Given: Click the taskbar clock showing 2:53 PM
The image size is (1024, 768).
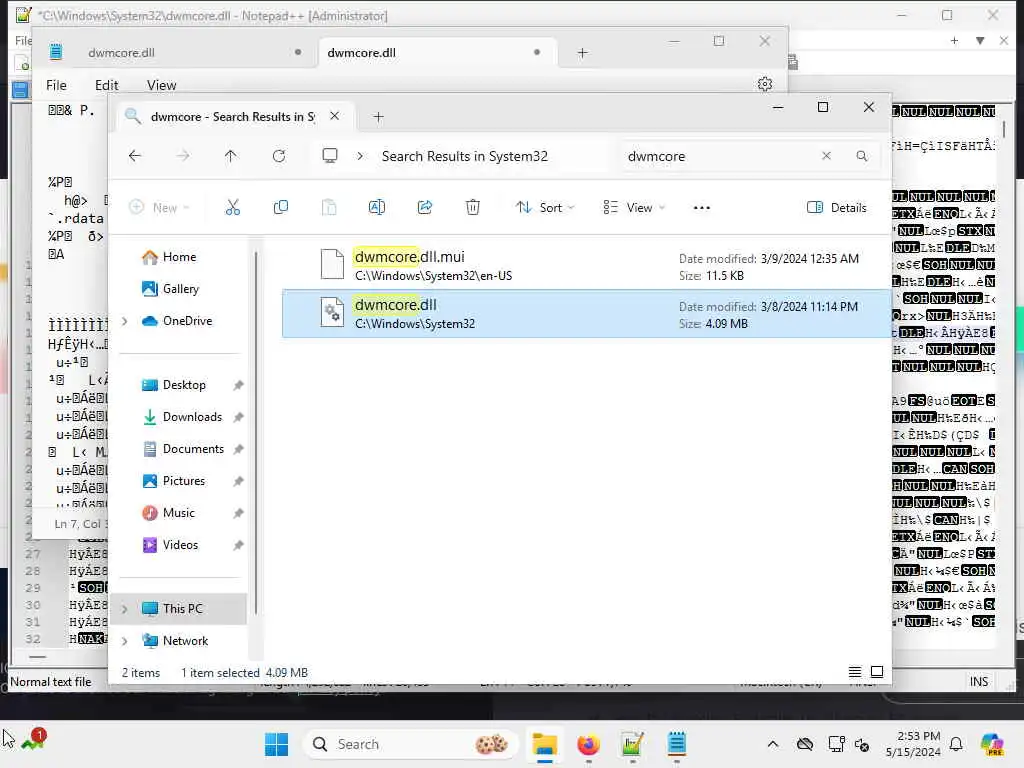Looking at the screenshot, I should (913, 744).
